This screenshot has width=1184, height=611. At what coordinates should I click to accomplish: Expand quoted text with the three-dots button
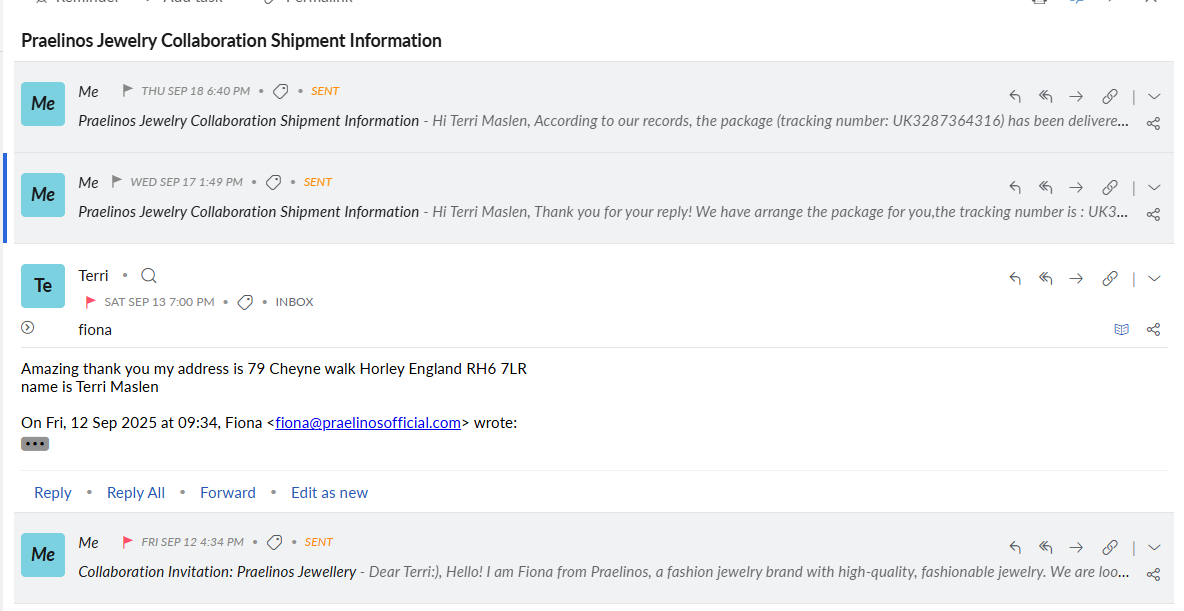click(x=35, y=444)
